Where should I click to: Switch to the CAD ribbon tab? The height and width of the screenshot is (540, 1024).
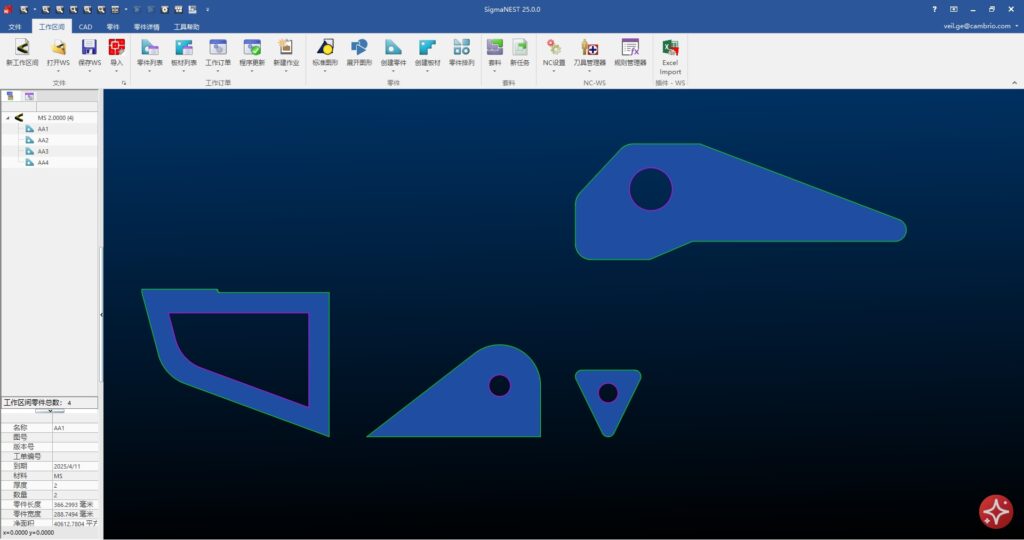pyautogui.click(x=86, y=27)
